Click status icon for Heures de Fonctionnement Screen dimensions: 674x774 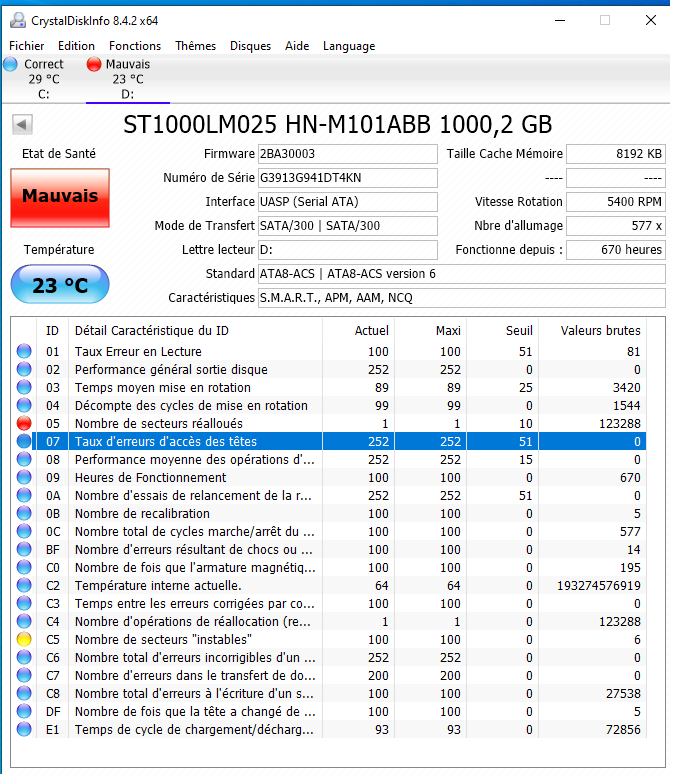(24, 477)
